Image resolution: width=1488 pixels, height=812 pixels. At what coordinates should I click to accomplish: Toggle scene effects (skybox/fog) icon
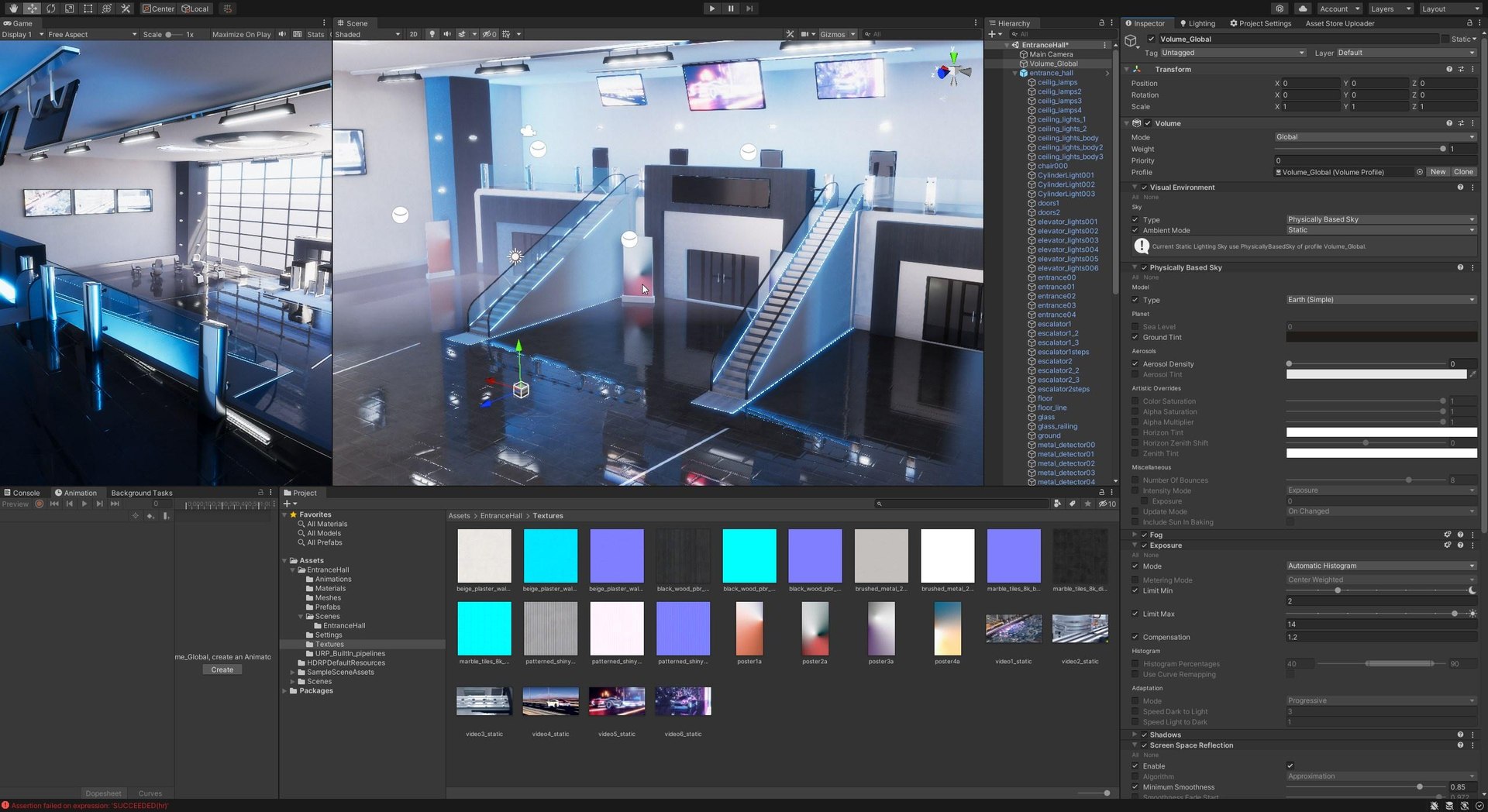(x=462, y=34)
